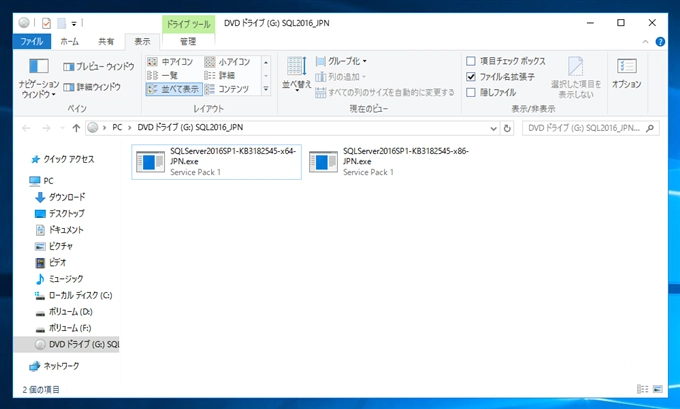Click new folder icon in quick access toolbar

tap(62, 23)
